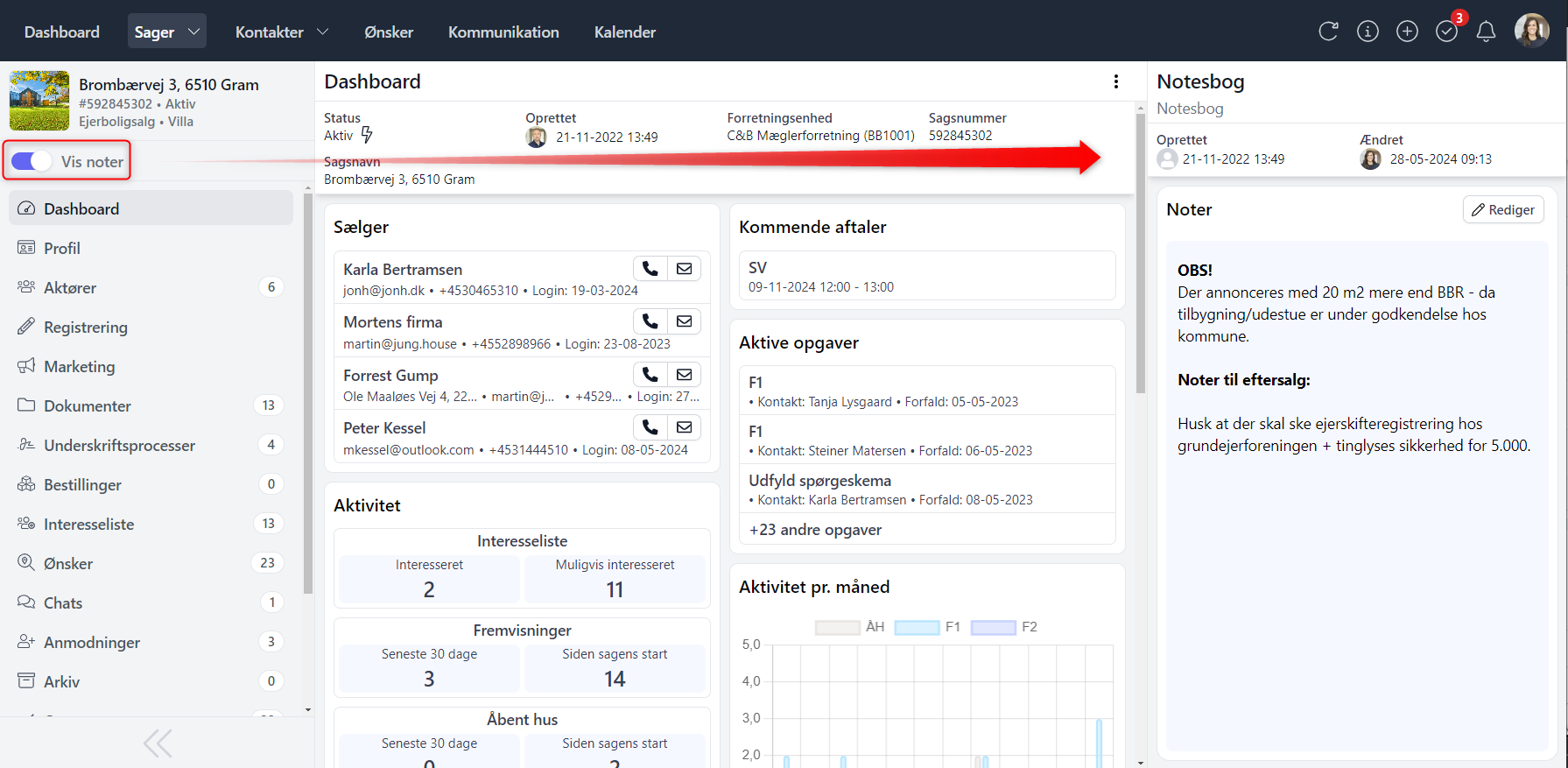Call Karla Bertramsen via phone icon

tap(650, 269)
